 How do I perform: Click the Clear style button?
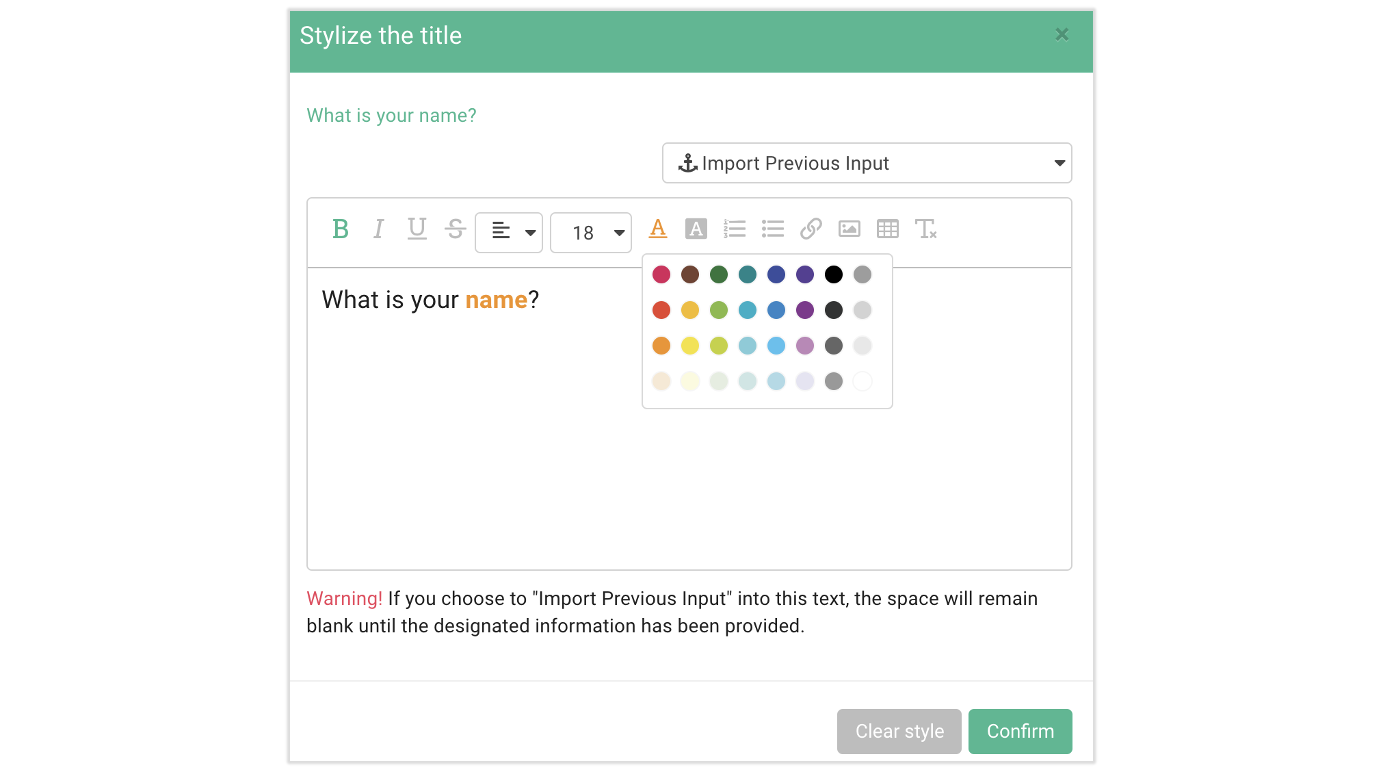pos(898,731)
